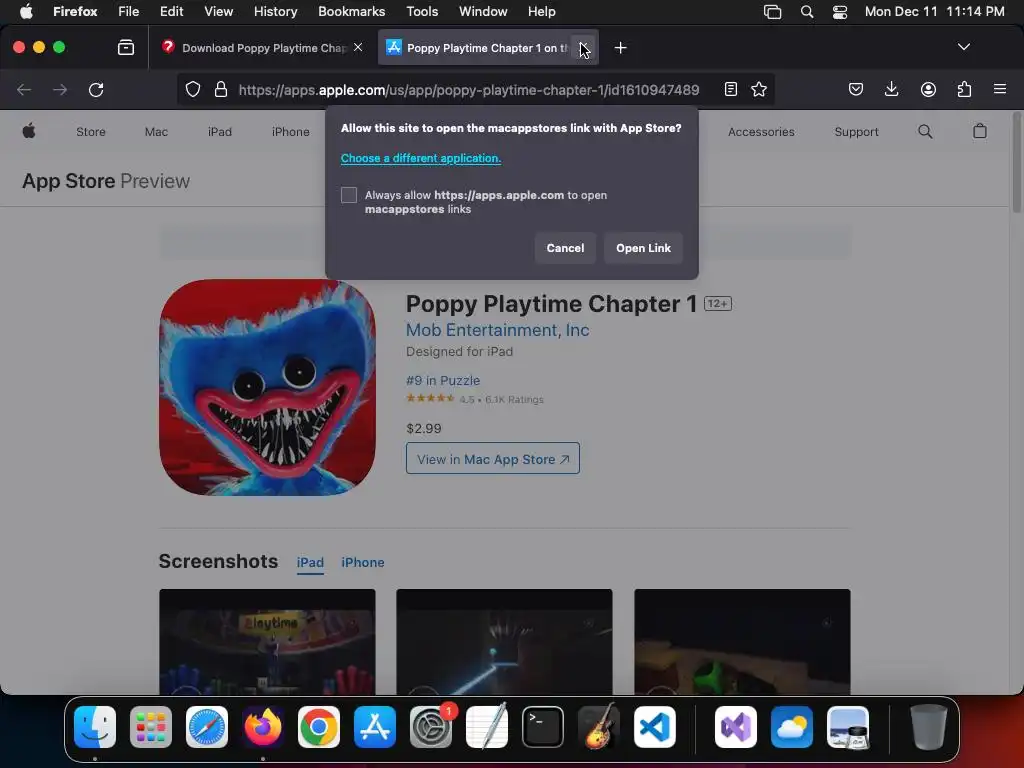The width and height of the screenshot is (1024, 768).
Task: Click the site security padlock icon
Action: tap(221, 89)
